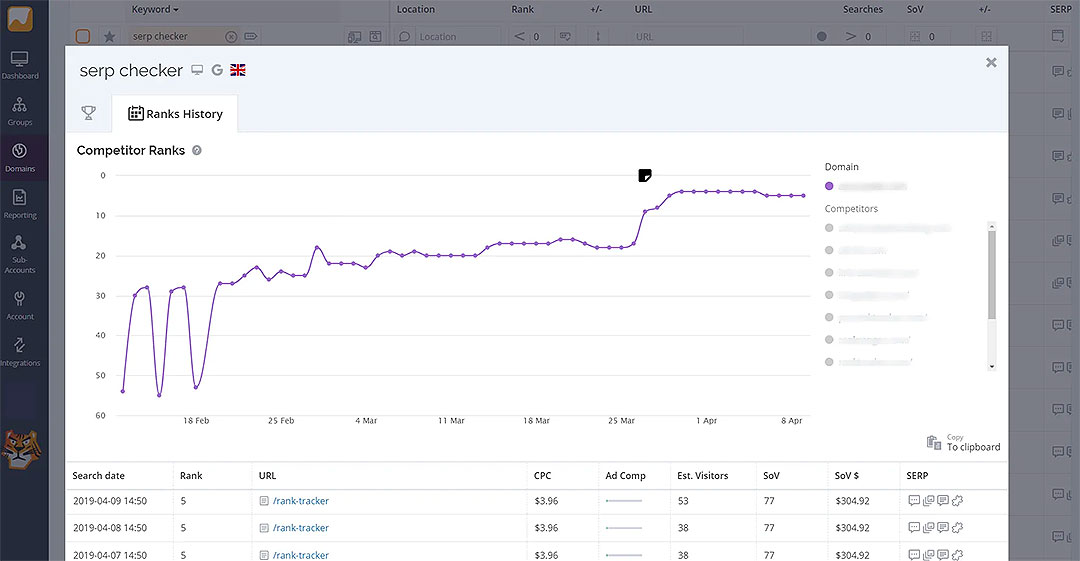Open the /rank-tracker link for 2019-04-09
1080x561 pixels.
pyautogui.click(x=300, y=501)
